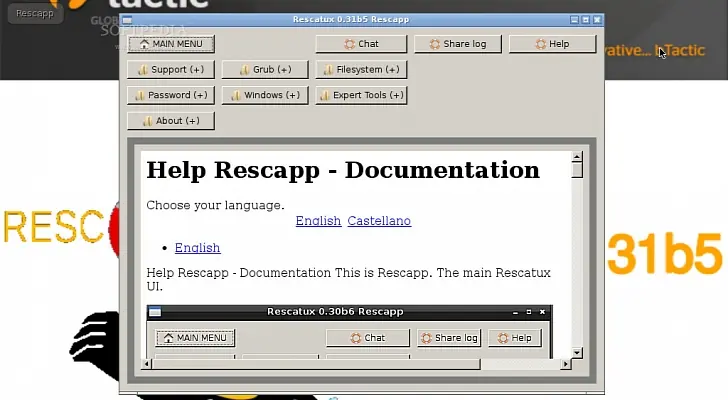Expand the About (+) menu

(x=171, y=121)
